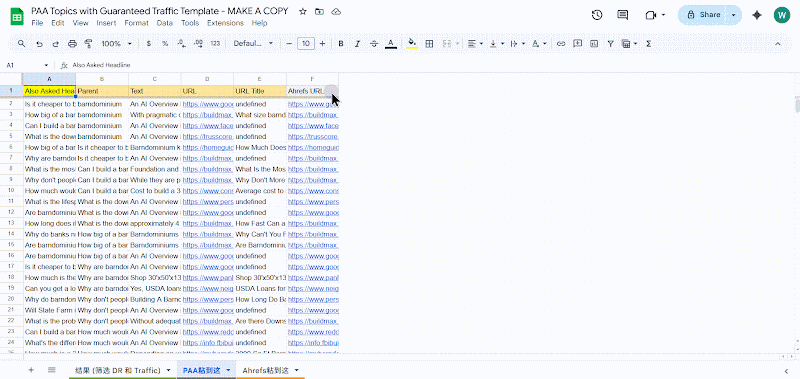The height and width of the screenshot is (379, 800).
Task: Open the zoom 100% dropdown
Action: pyautogui.click(x=116, y=44)
